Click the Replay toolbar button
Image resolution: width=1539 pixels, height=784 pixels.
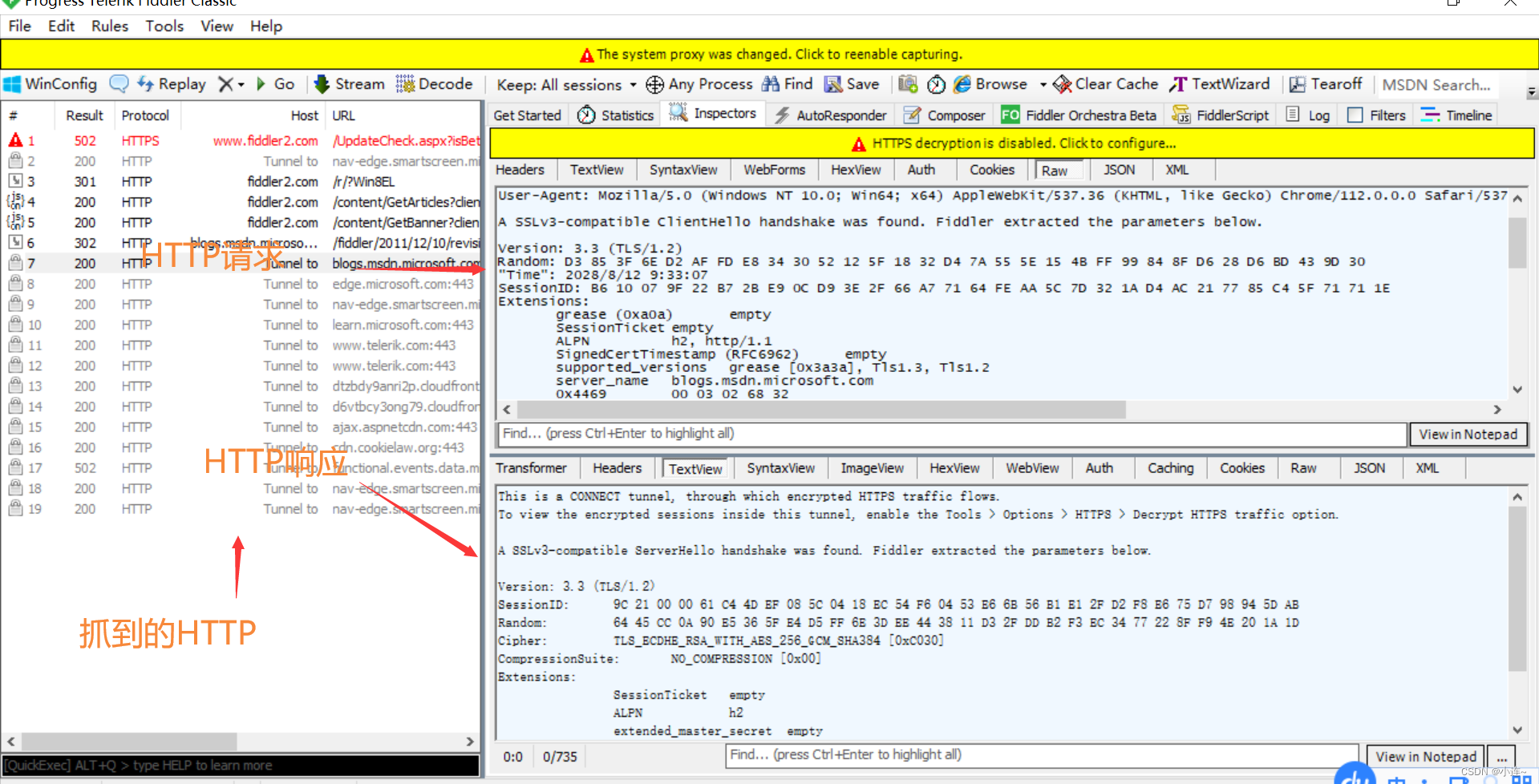[x=172, y=84]
